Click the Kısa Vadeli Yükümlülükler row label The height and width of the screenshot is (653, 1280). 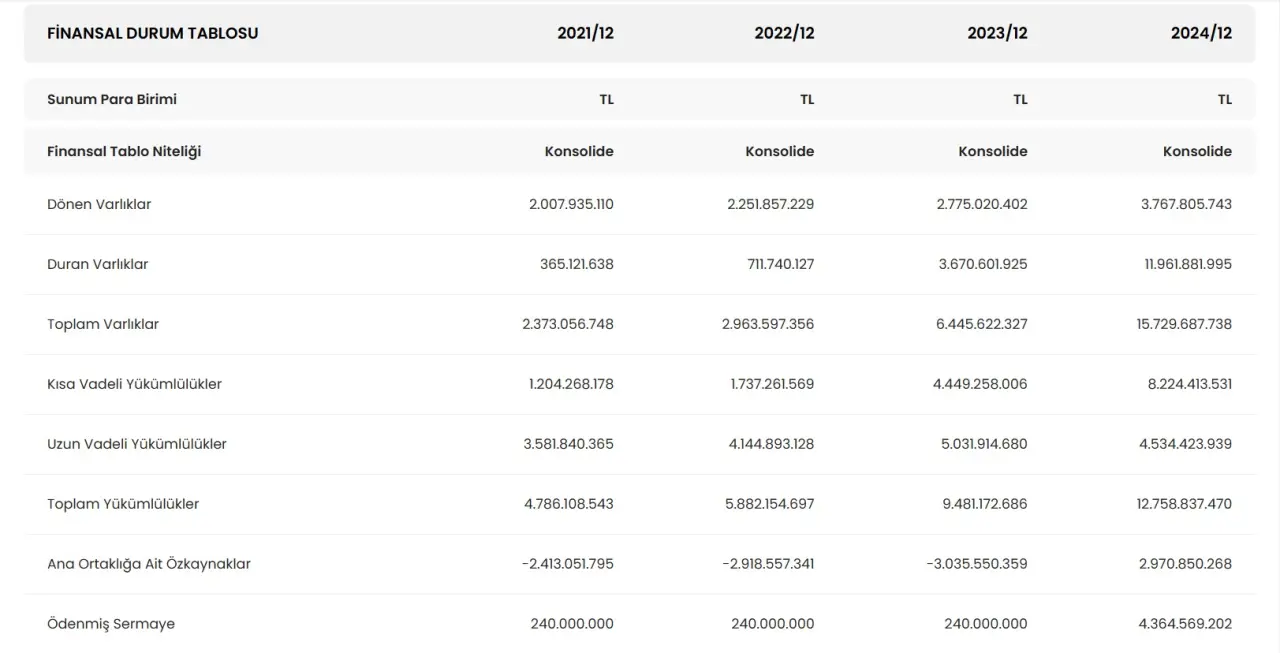[134, 384]
